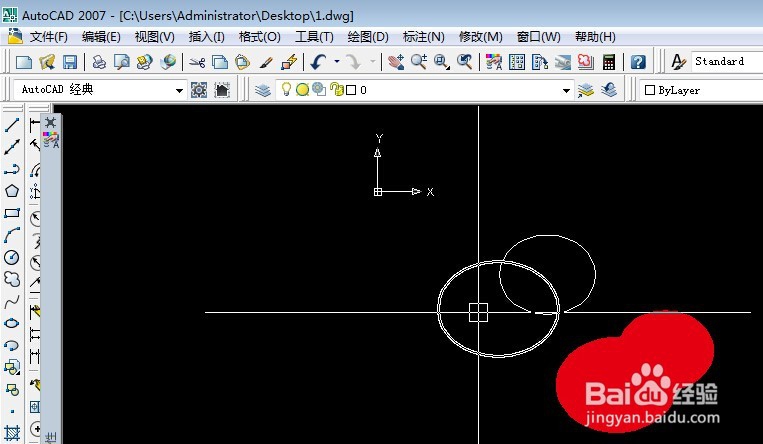Open the 文件(F) menu
The image size is (763, 444).
[x=49, y=37]
